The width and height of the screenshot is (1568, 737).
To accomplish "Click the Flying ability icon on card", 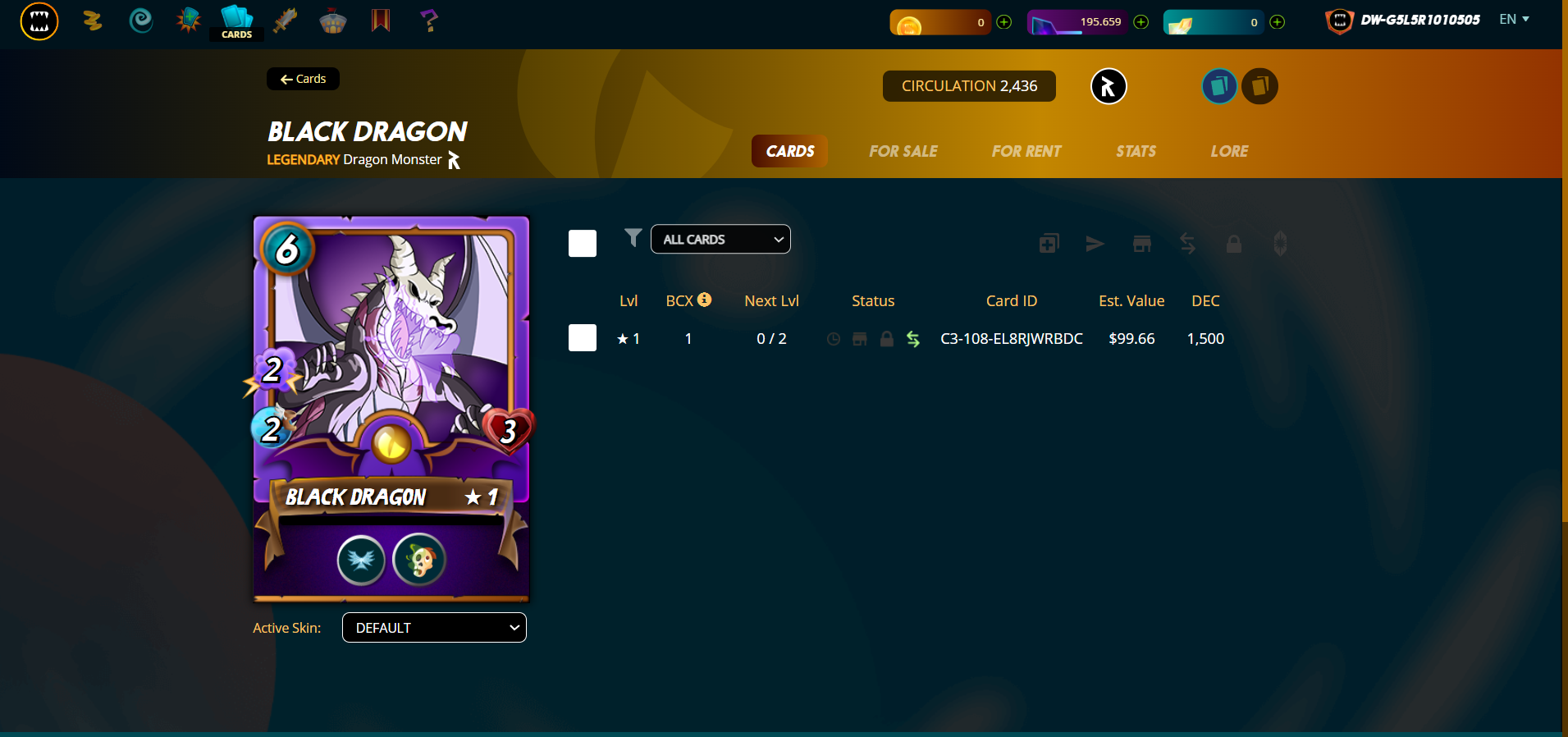I will [x=361, y=560].
